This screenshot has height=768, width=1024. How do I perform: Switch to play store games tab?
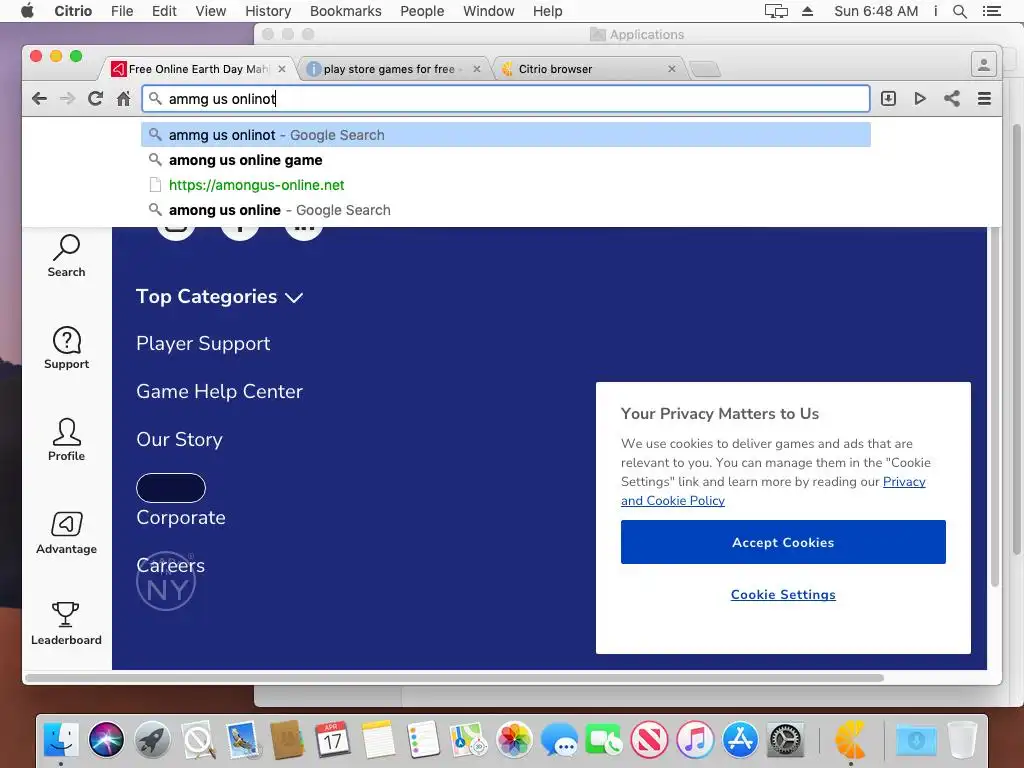392,69
